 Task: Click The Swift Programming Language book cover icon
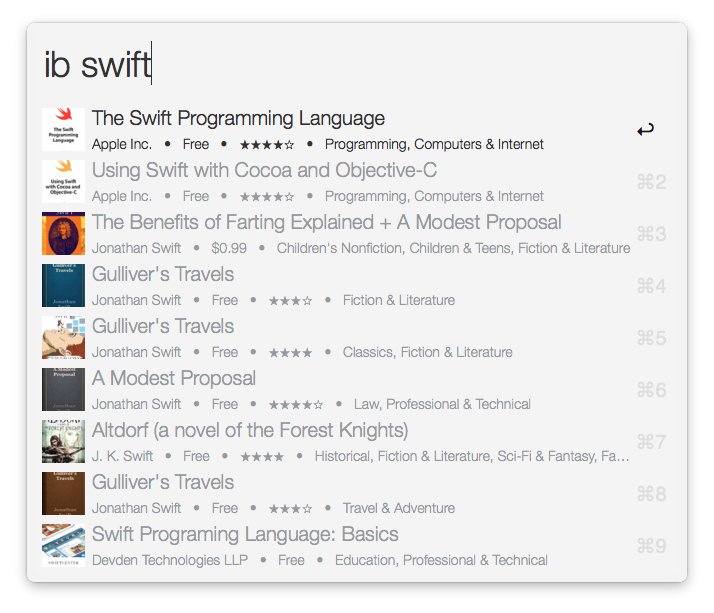(x=63, y=130)
